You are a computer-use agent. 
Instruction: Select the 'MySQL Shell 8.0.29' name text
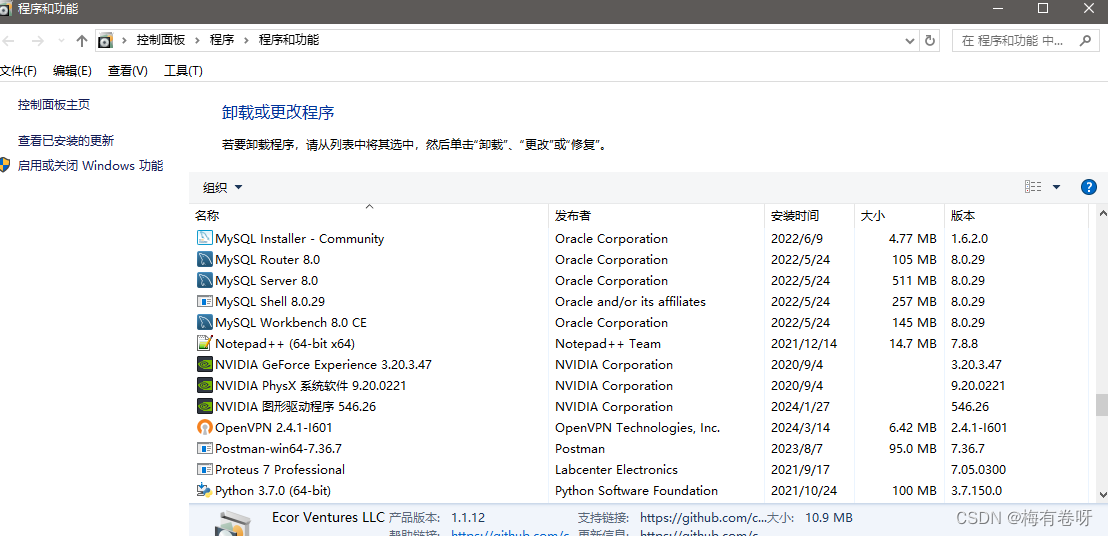(270, 302)
